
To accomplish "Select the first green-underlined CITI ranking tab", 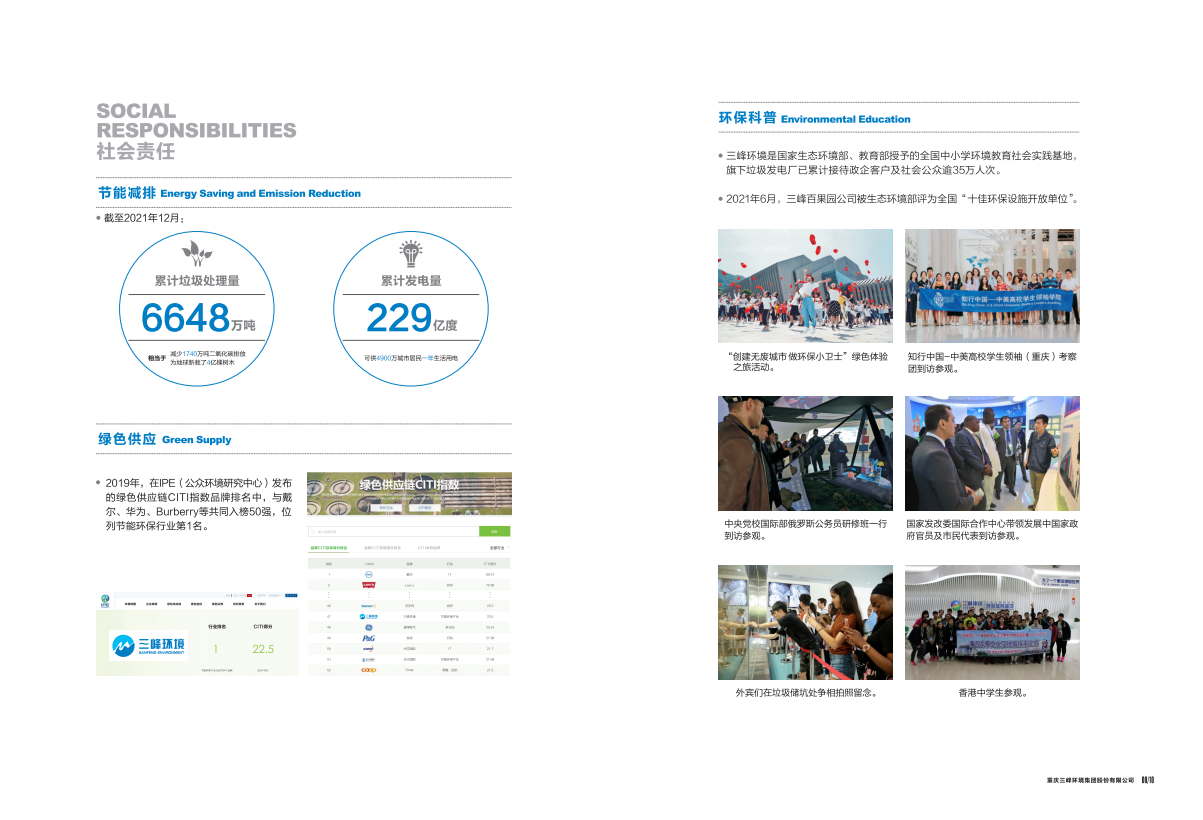I will 329,548.
